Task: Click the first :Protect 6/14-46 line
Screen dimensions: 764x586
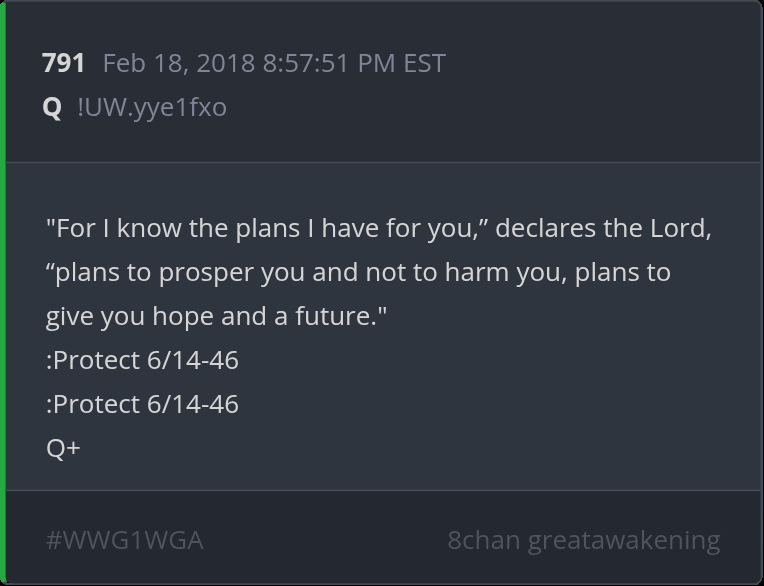Action: coord(142,359)
